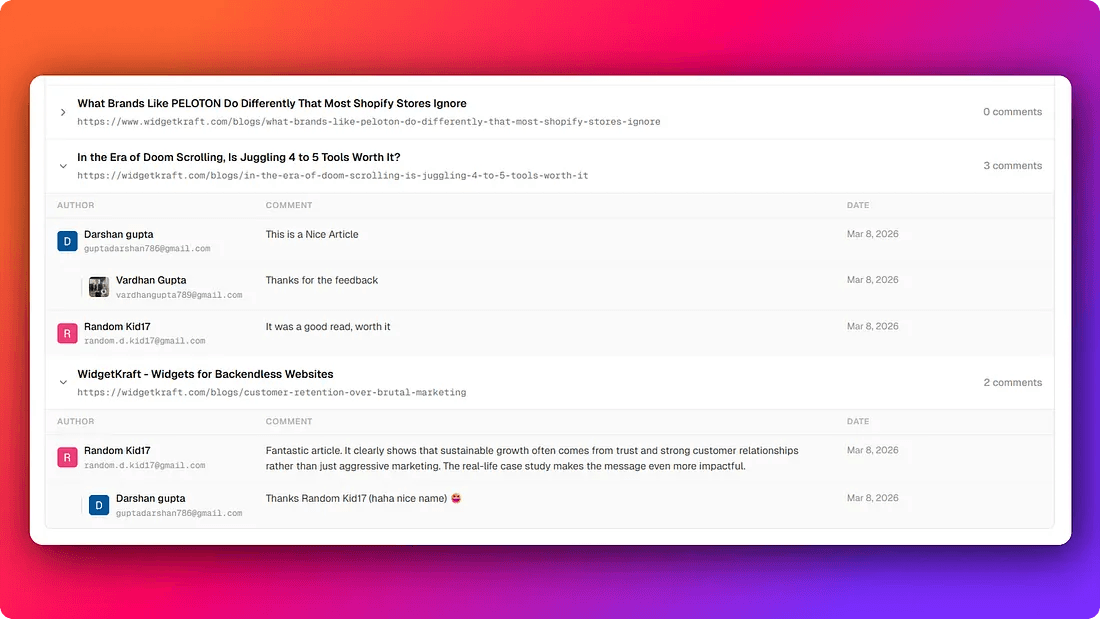Expand the PELOTON blog post comments
The width and height of the screenshot is (1100, 619).
pyautogui.click(x=63, y=112)
